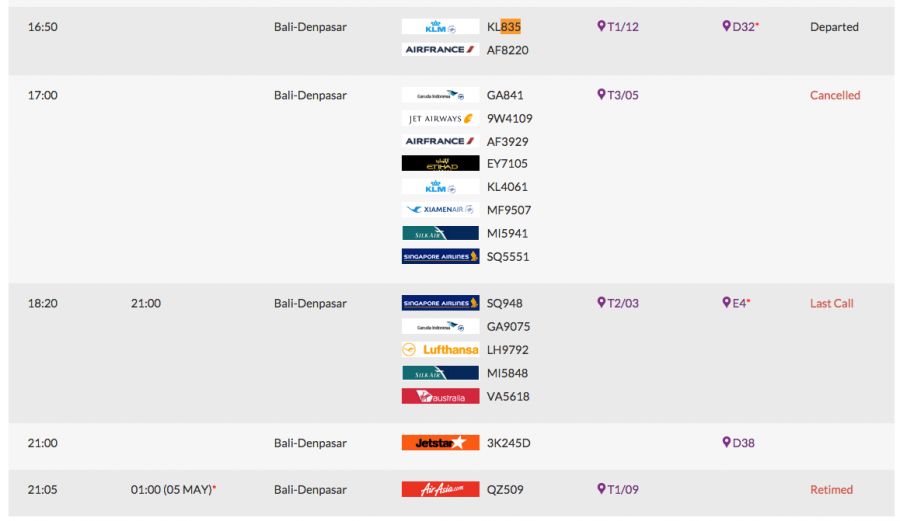The width and height of the screenshot is (900, 521).
Task: Select flight number AF8220
Action: tap(507, 50)
